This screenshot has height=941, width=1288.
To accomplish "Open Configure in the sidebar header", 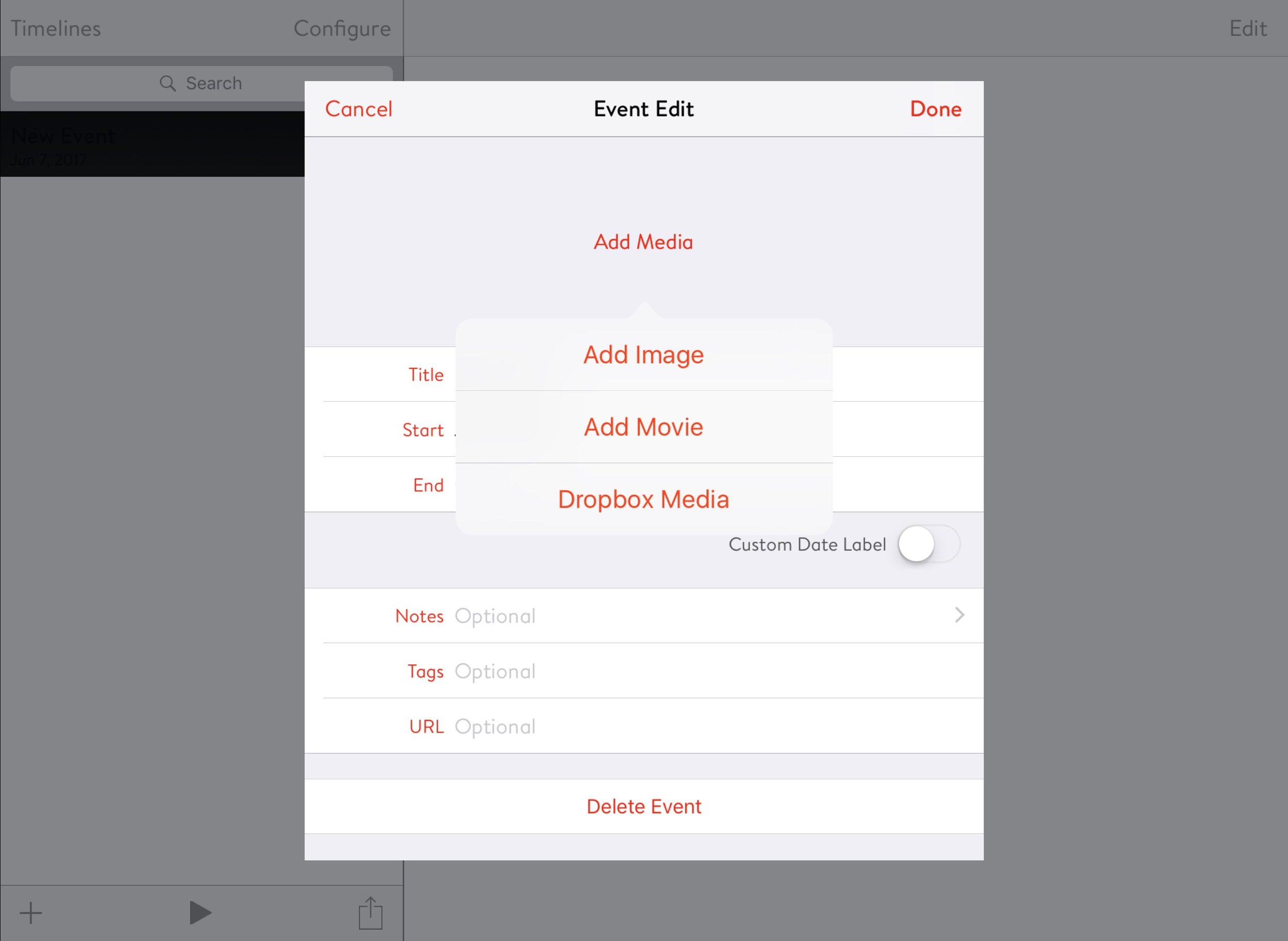I will [x=343, y=28].
